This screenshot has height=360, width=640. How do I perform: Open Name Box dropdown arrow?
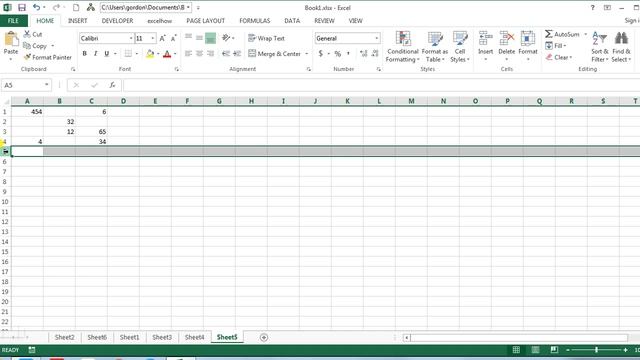(x=47, y=85)
